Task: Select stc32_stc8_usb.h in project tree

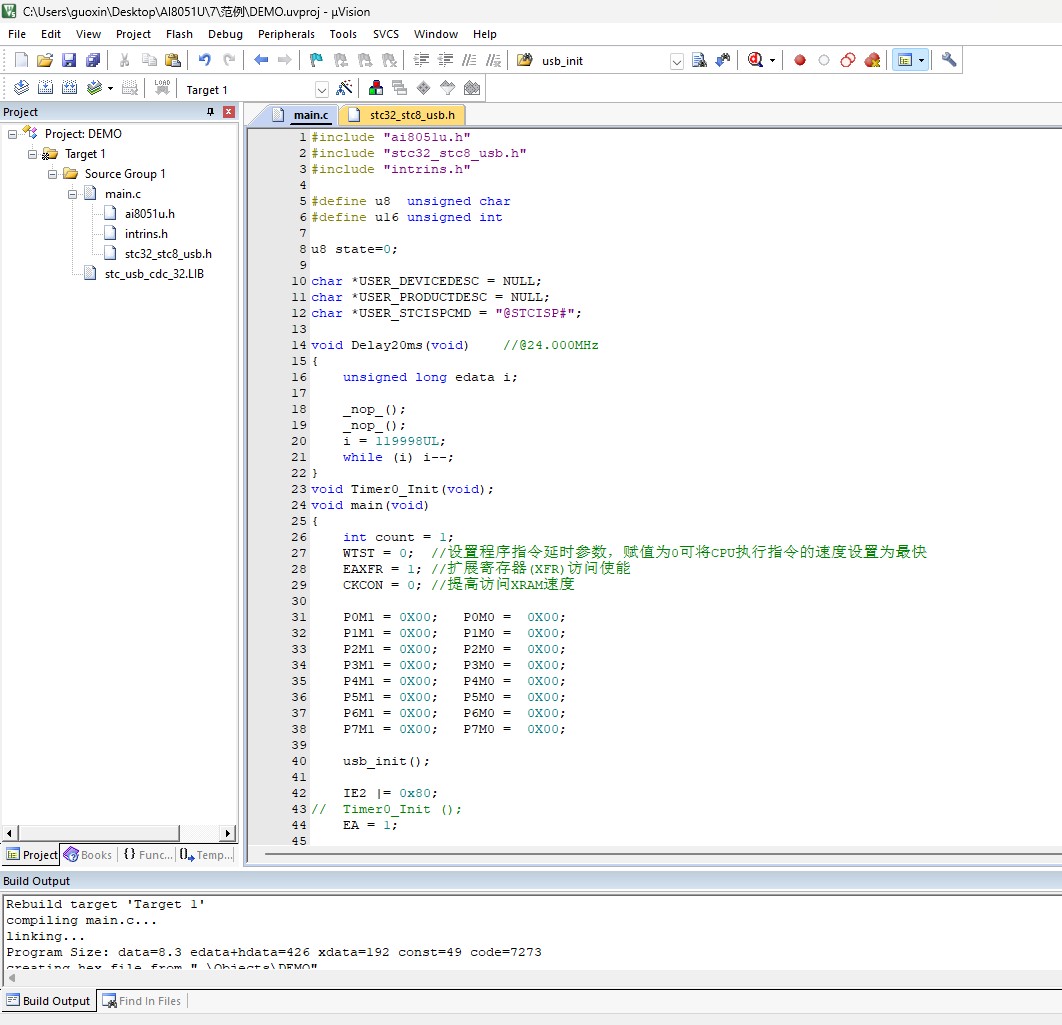Action: (x=168, y=254)
